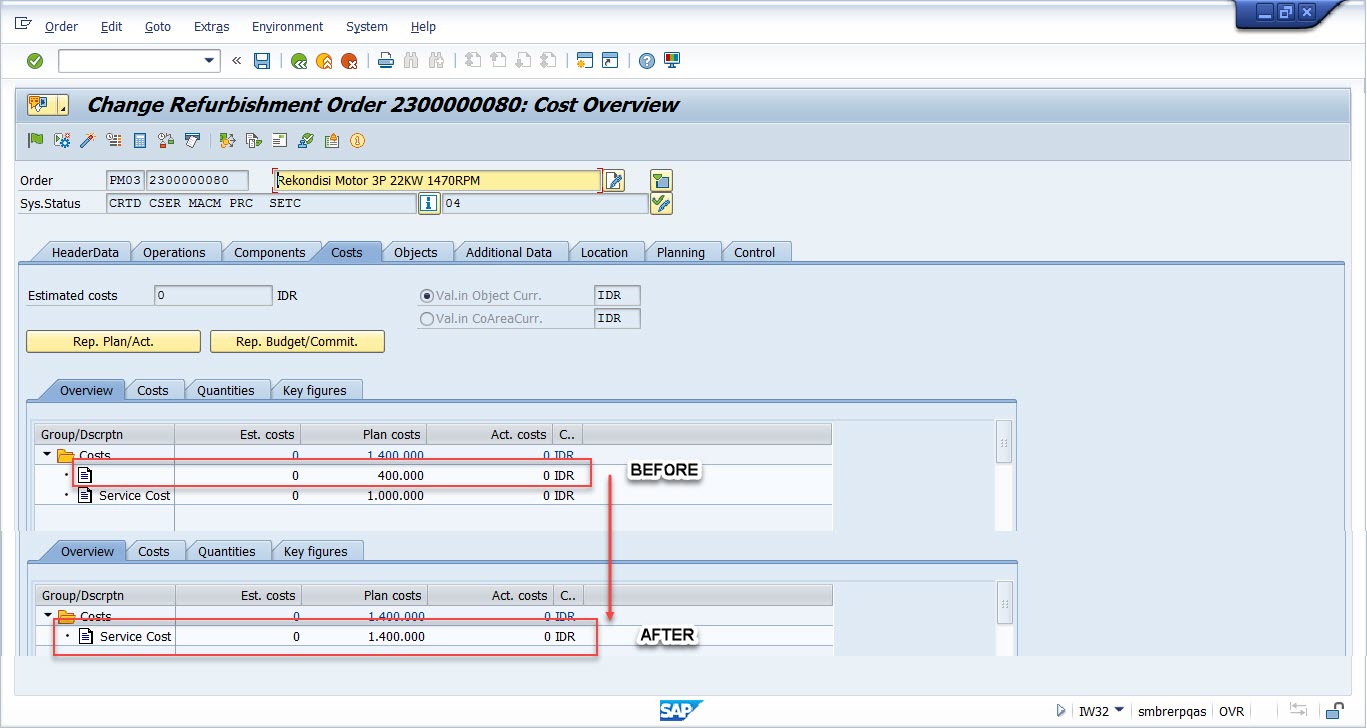Click the Print icon in toolbar

(385, 61)
